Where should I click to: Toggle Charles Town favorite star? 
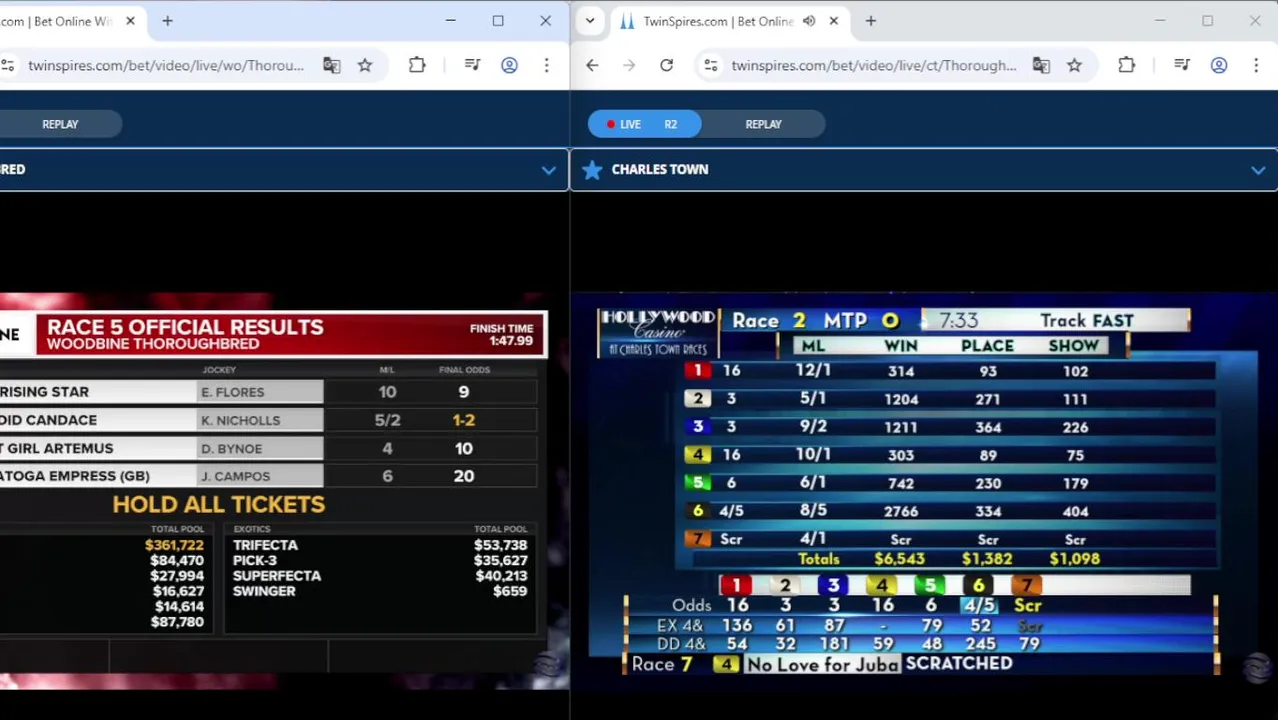[x=592, y=170]
